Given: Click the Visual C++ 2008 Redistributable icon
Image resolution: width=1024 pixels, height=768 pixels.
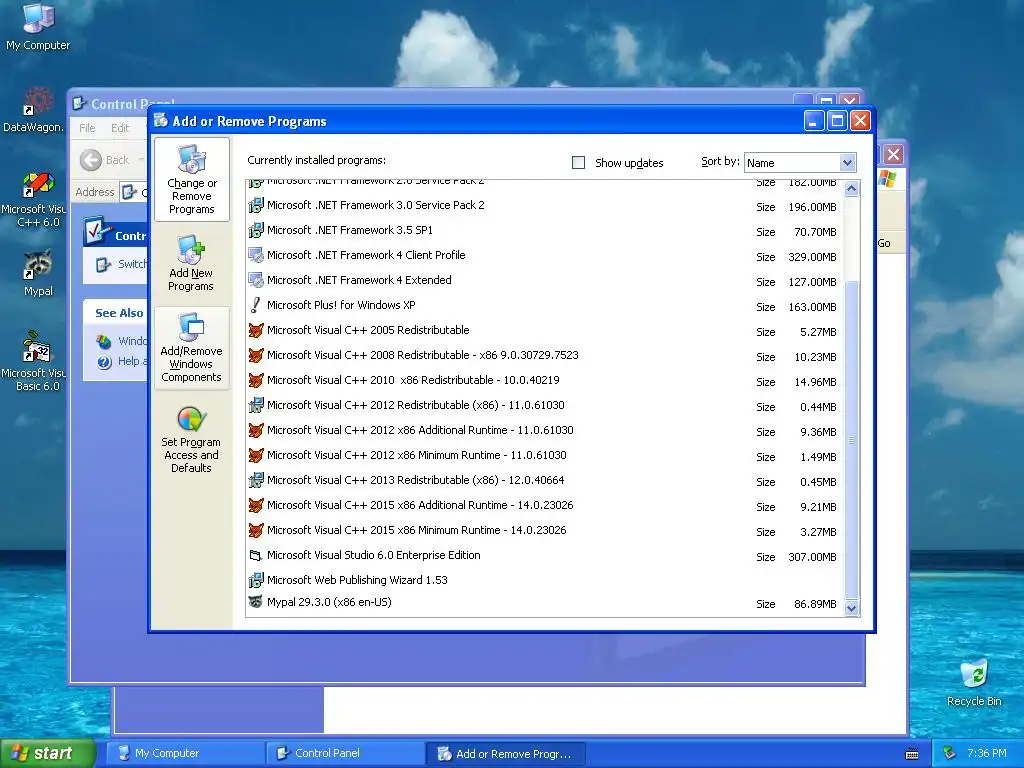Looking at the screenshot, I should (256, 355).
